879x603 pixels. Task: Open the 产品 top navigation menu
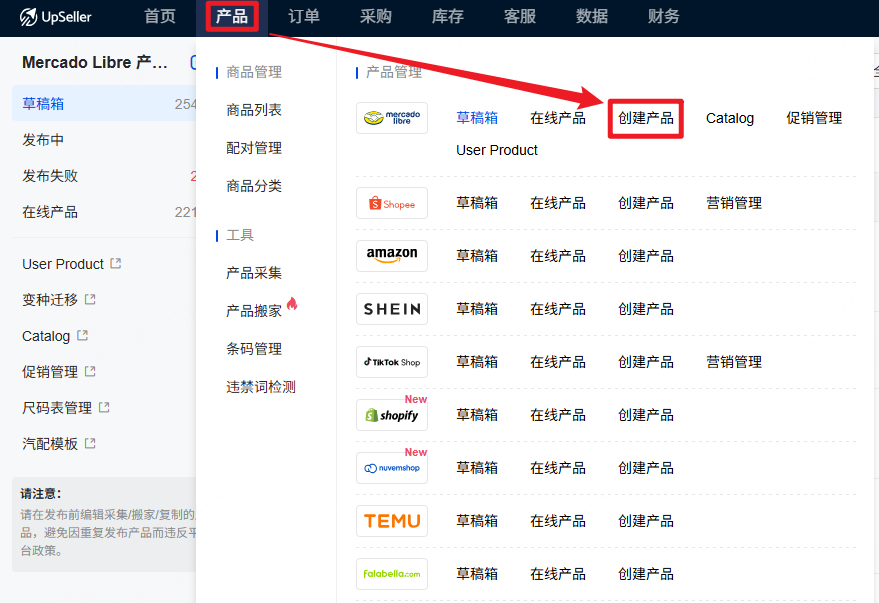[231, 17]
